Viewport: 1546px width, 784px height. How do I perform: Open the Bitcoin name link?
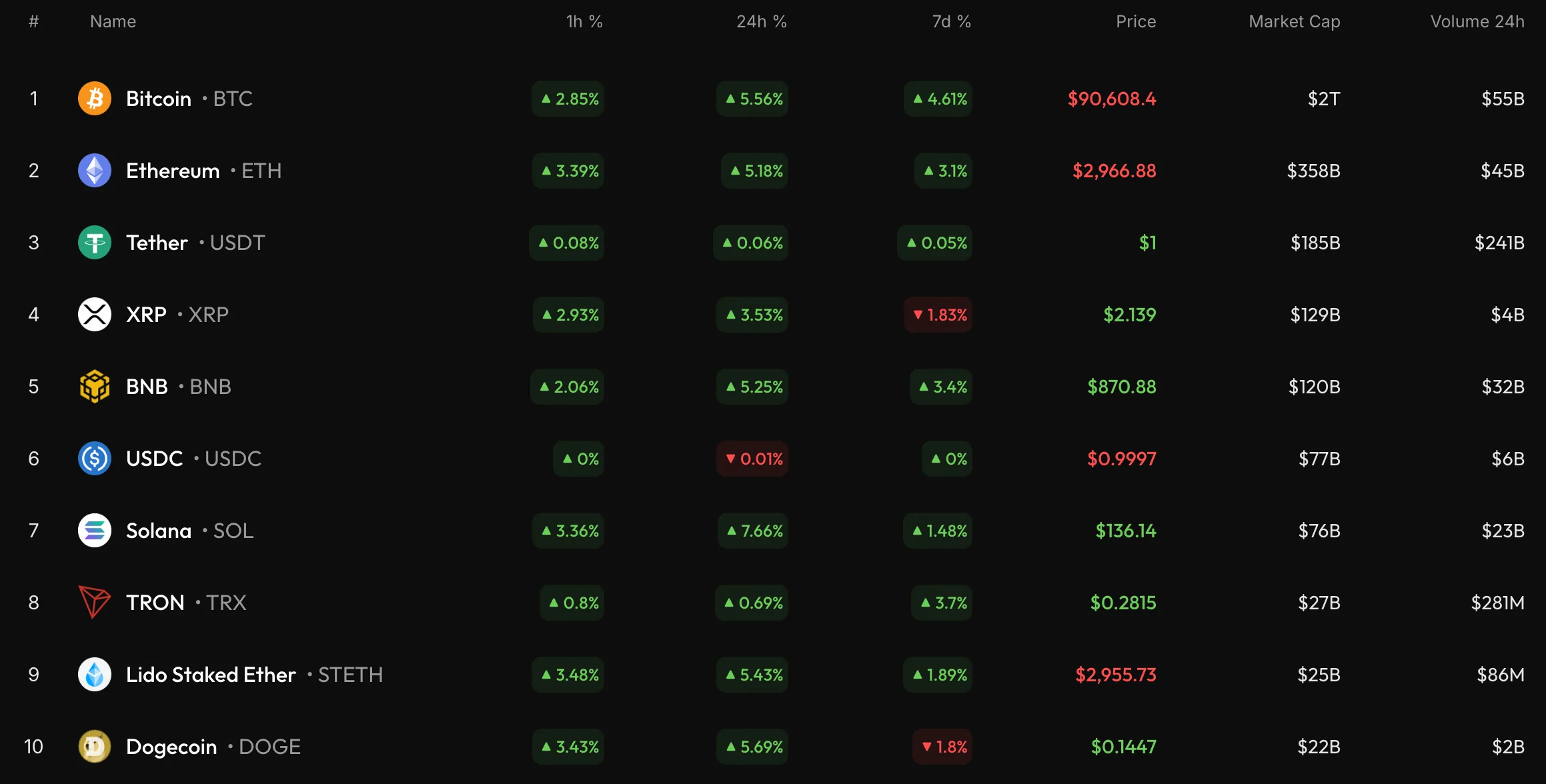point(159,99)
